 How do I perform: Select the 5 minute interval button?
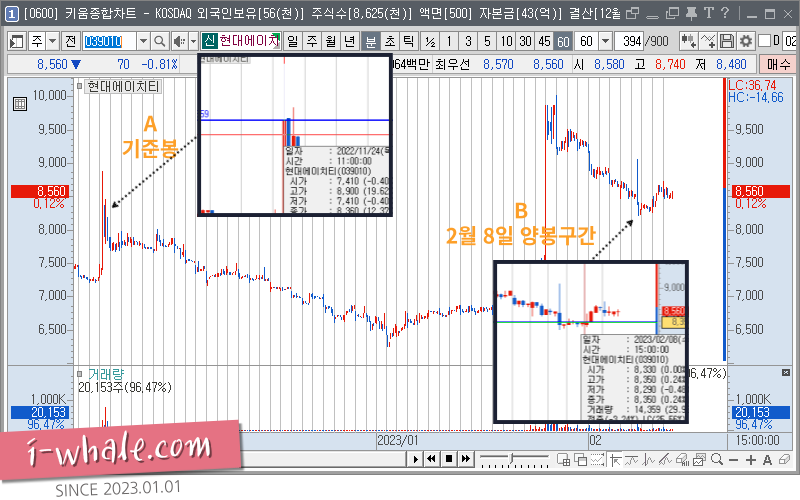tap(487, 41)
